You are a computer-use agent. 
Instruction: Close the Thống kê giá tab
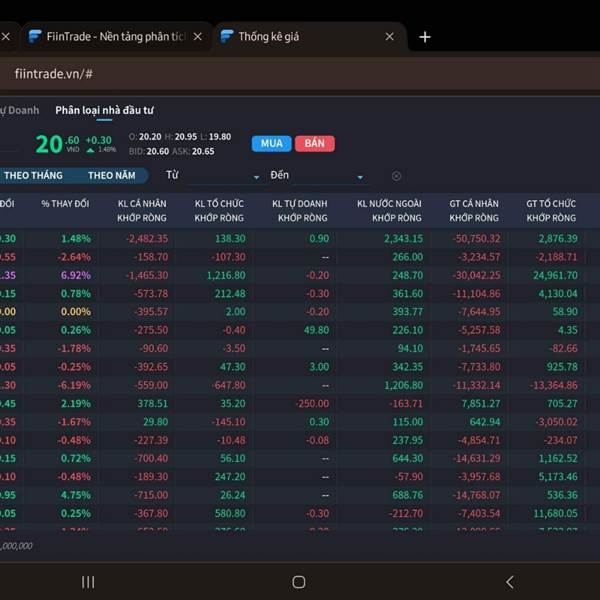[x=389, y=37]
